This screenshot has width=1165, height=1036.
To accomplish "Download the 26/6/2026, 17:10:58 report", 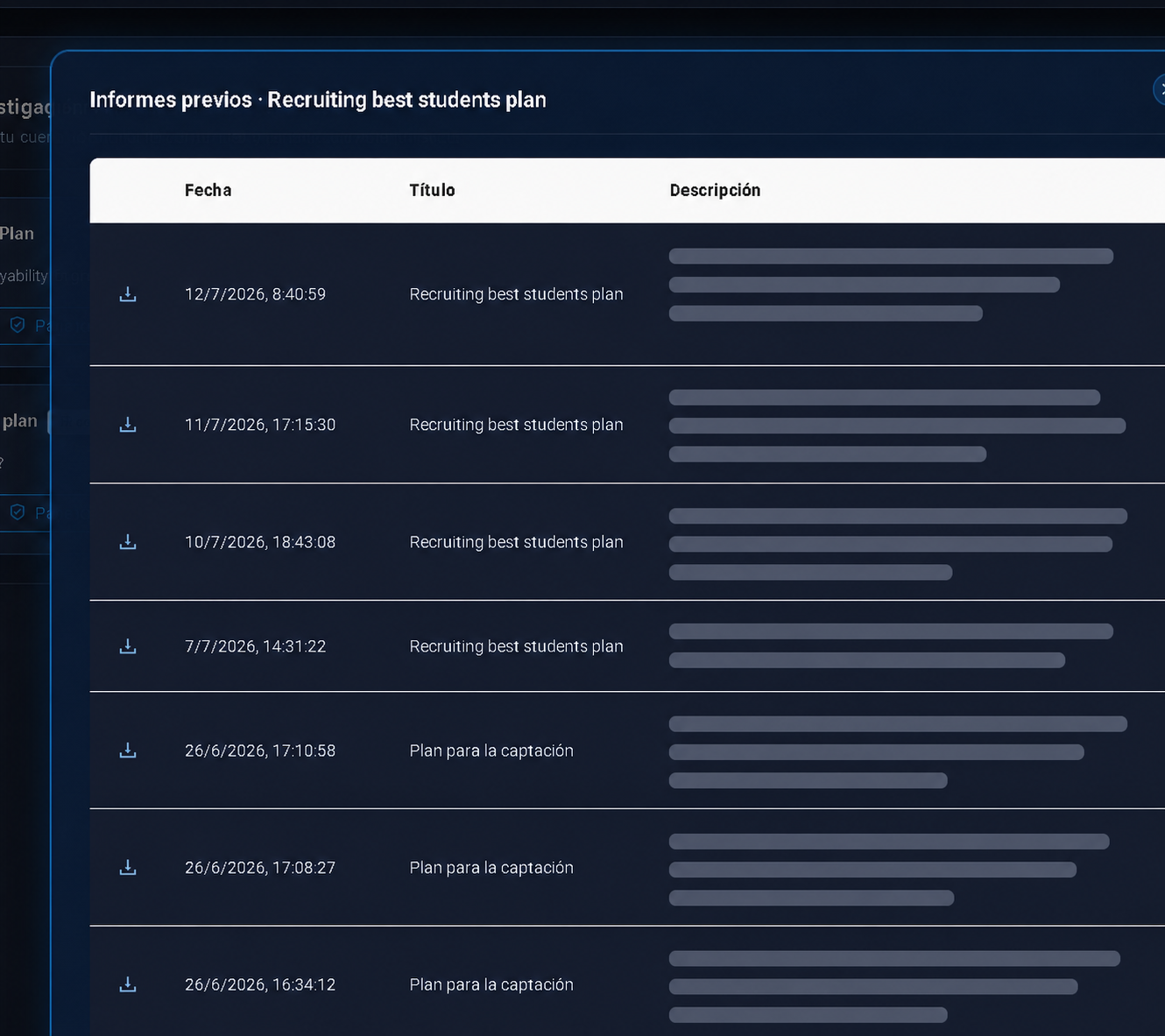I will click(x=128, y=751).
